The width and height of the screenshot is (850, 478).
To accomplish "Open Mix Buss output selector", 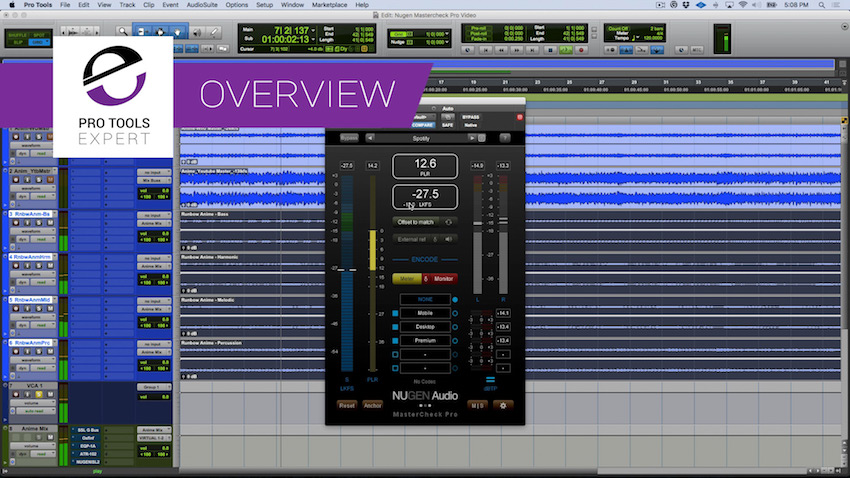I will (153, 180).
